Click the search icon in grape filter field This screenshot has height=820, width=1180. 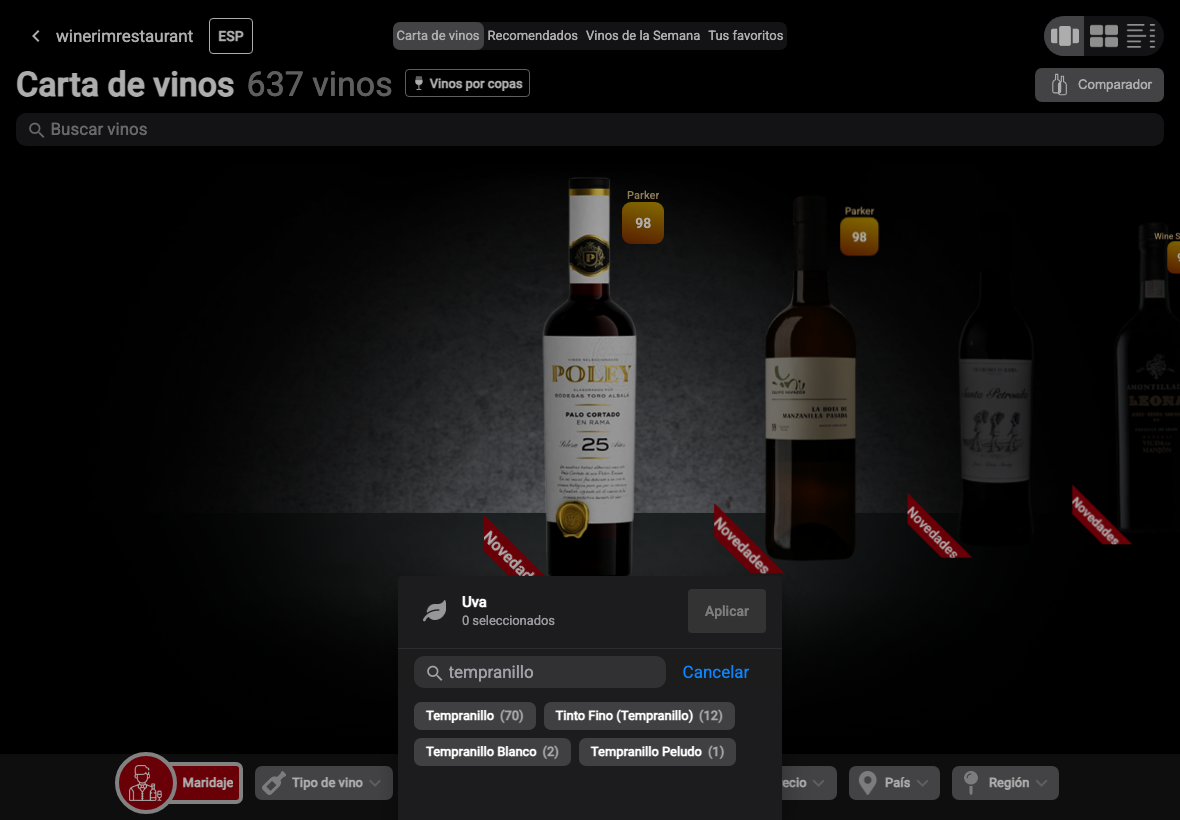point(434,673)
